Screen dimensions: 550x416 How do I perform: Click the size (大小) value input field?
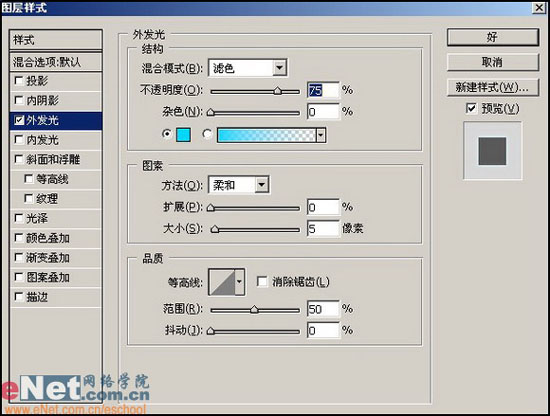point(323,229)
